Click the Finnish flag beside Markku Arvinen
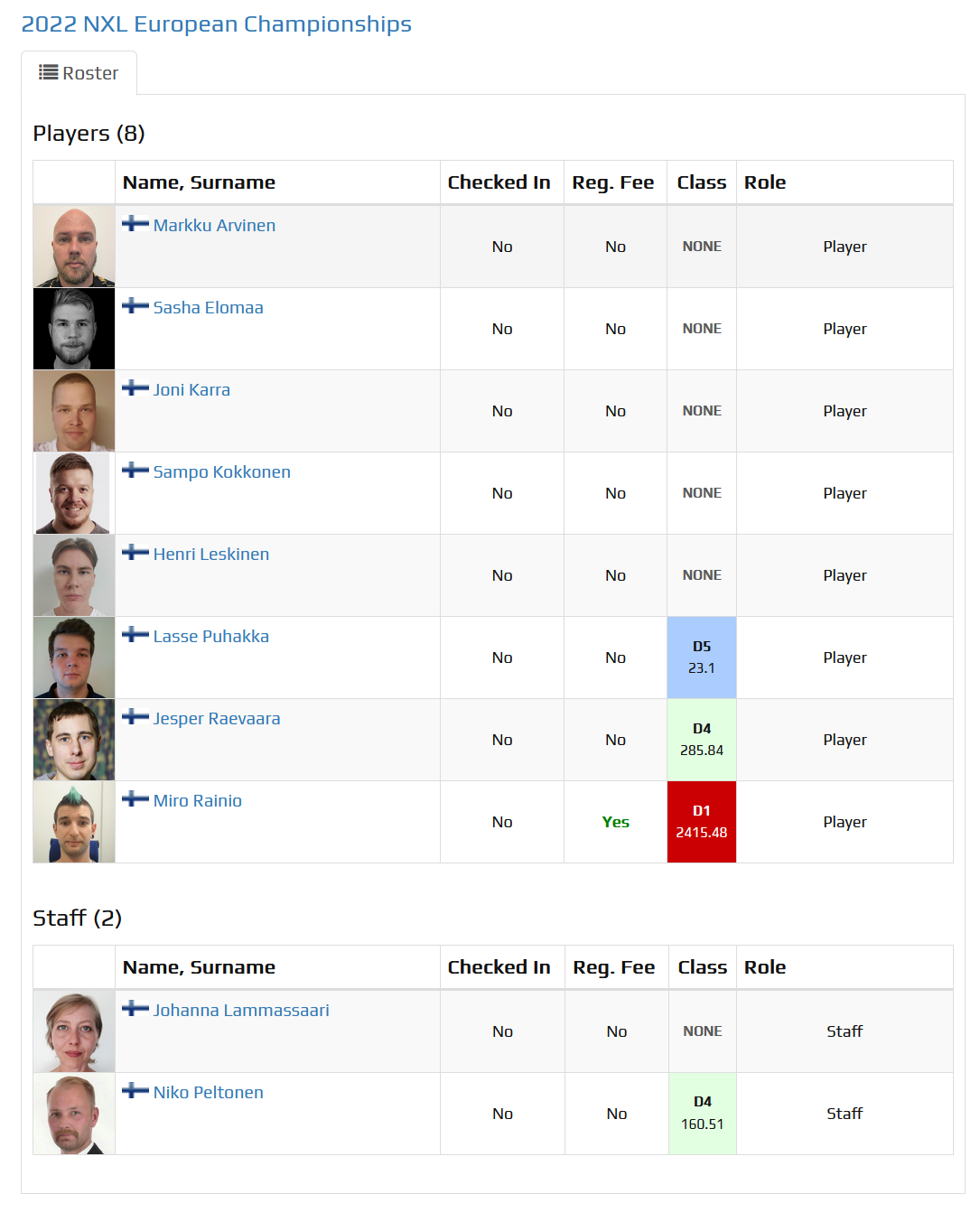The image size is (980, 1222). tap(135, 224)
